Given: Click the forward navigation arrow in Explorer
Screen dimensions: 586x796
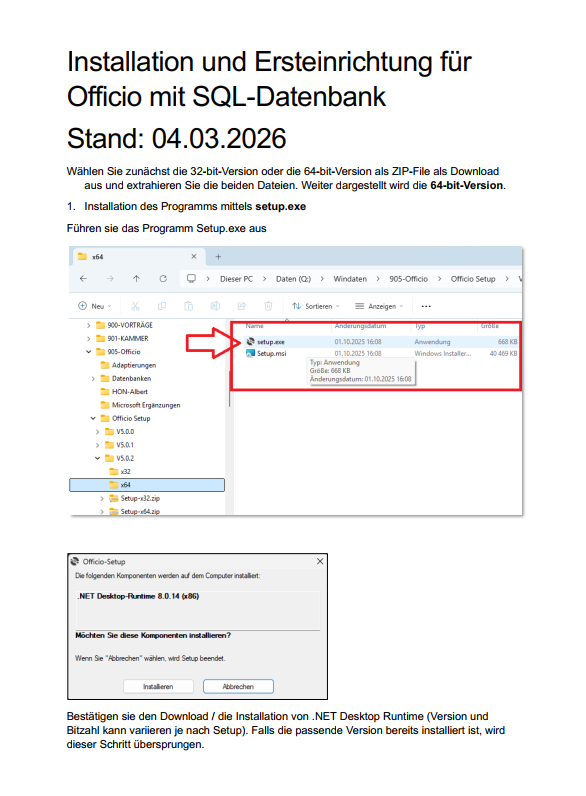Looking at the screenshot, I should pos(110,279).
